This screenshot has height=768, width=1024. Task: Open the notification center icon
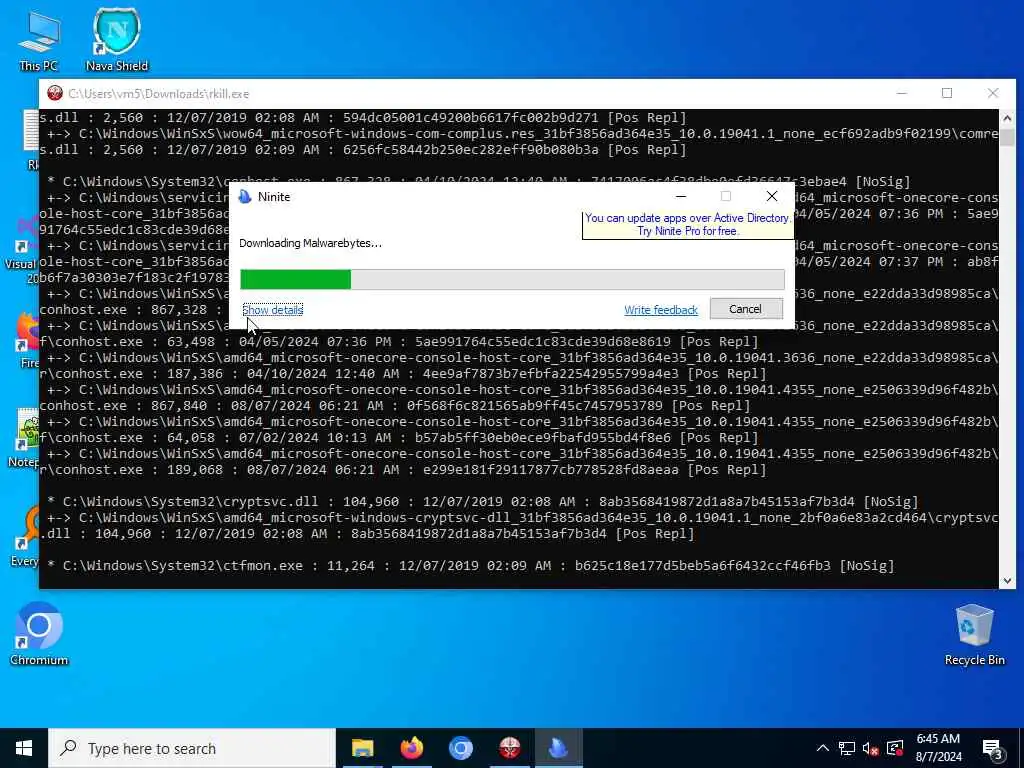click(x=992, y=749)
